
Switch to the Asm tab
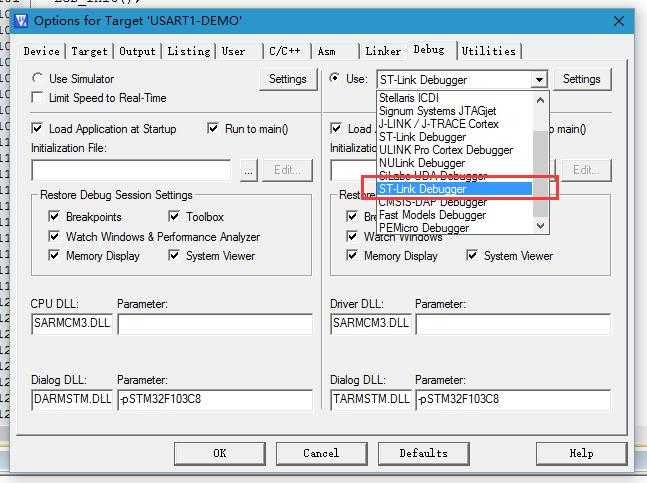pos(326,51)
